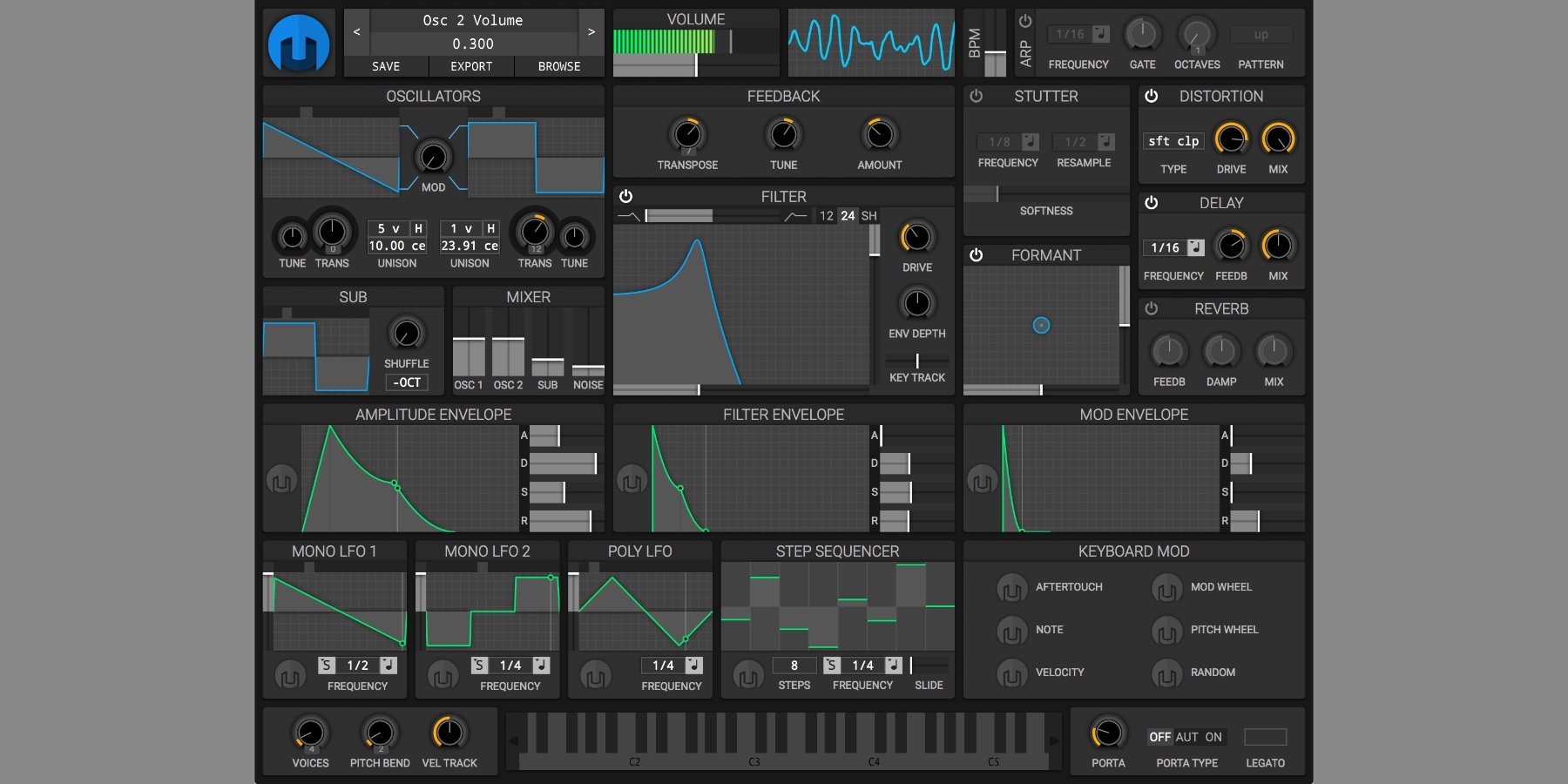Click the BROWSE button

pyautogui.click(x=559, y=66)
